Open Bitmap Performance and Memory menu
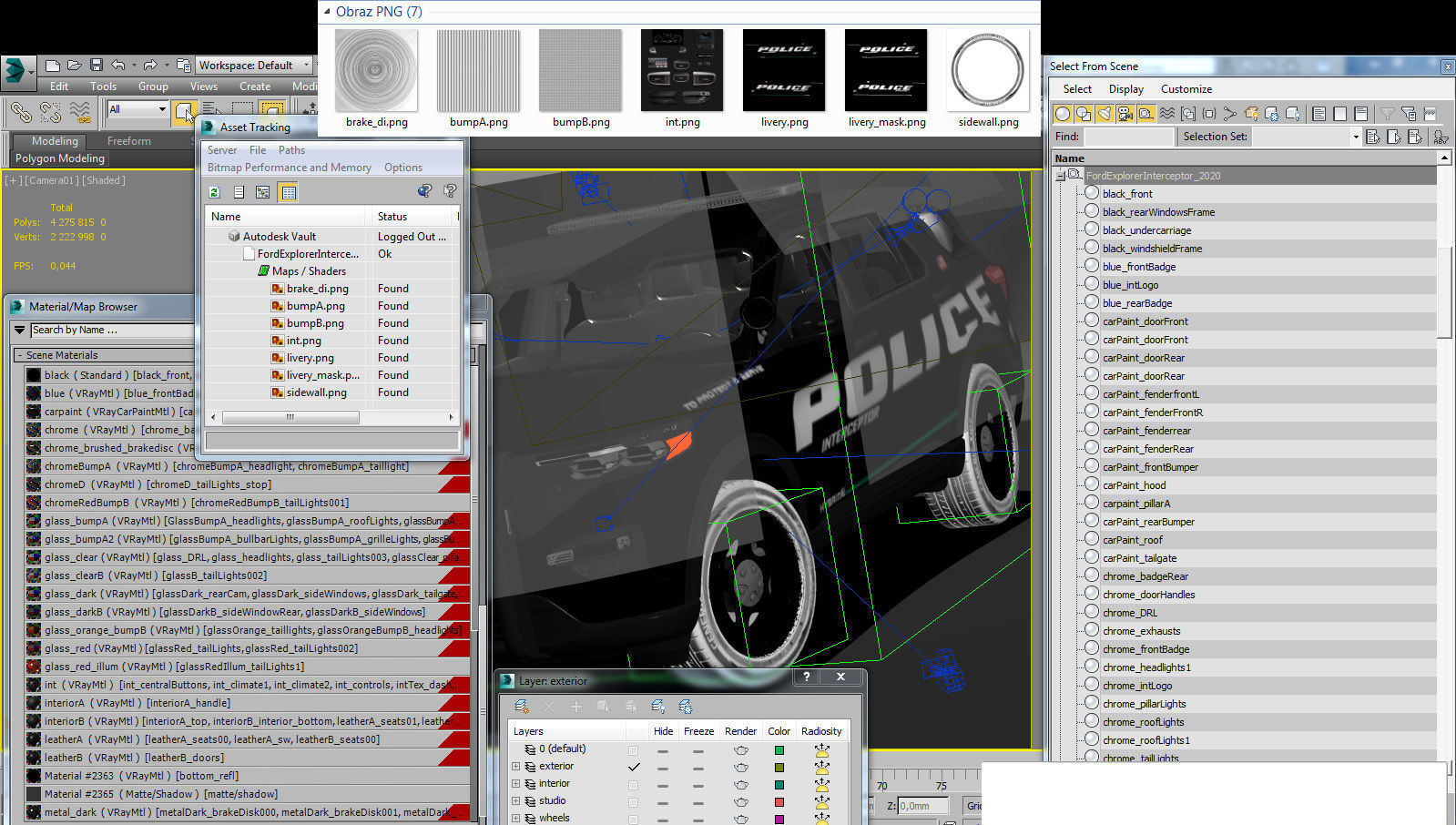Screen dimensions: 1456x825 (289, 168)
